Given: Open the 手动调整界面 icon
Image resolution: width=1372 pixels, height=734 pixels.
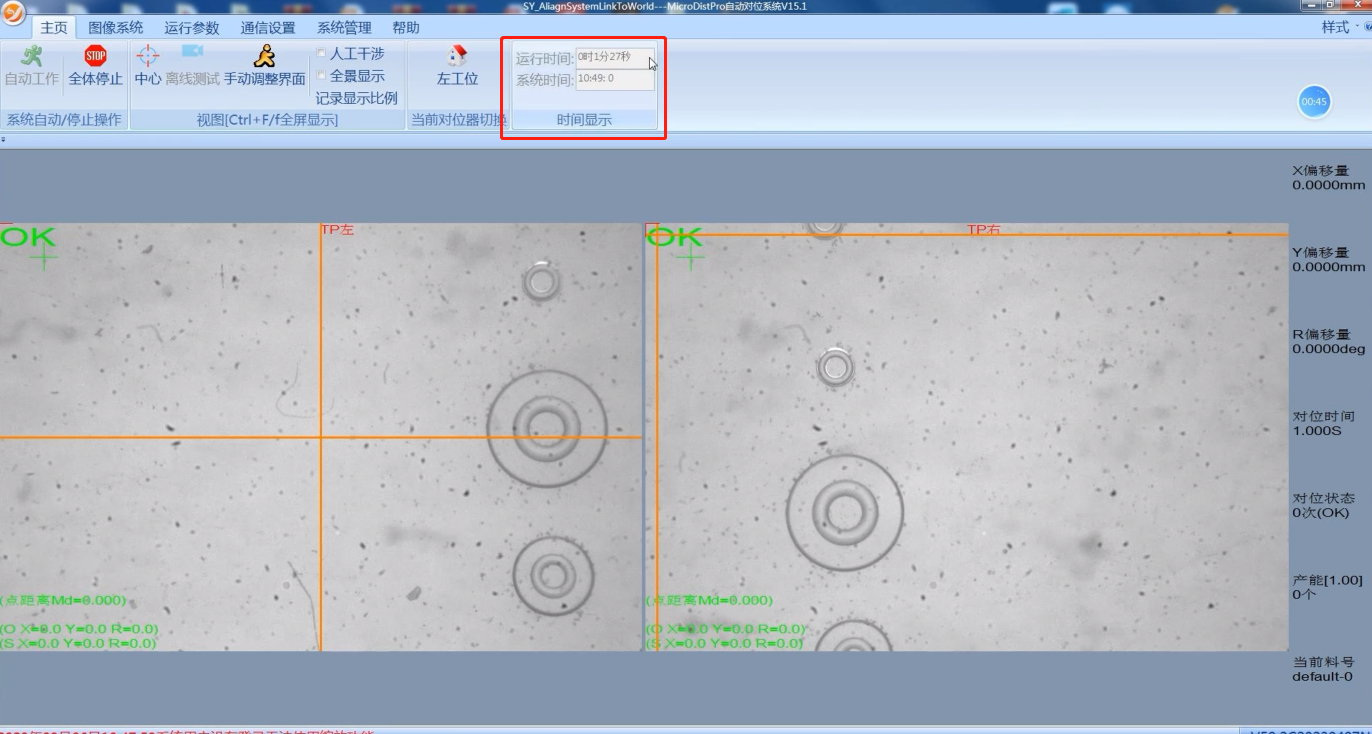Looking at the screenshot, I should click(264, 56).
